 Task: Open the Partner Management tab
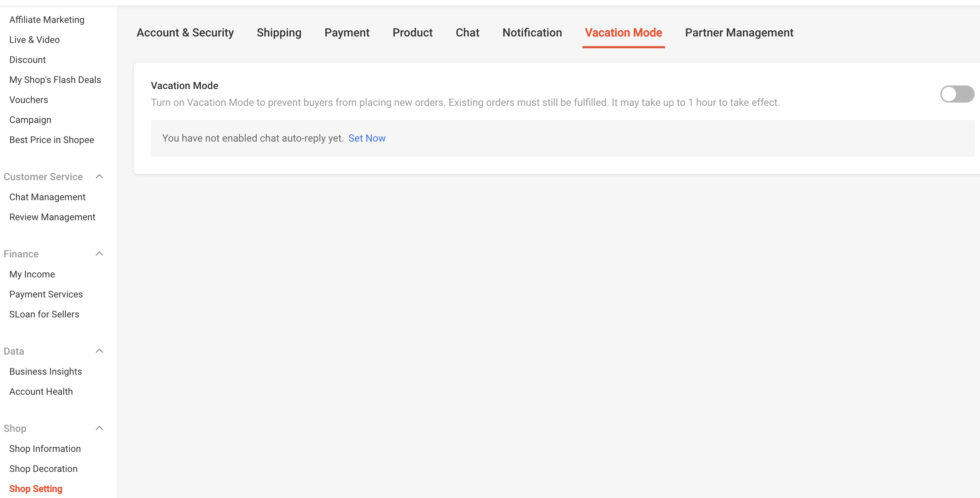[x=739, y=33]
